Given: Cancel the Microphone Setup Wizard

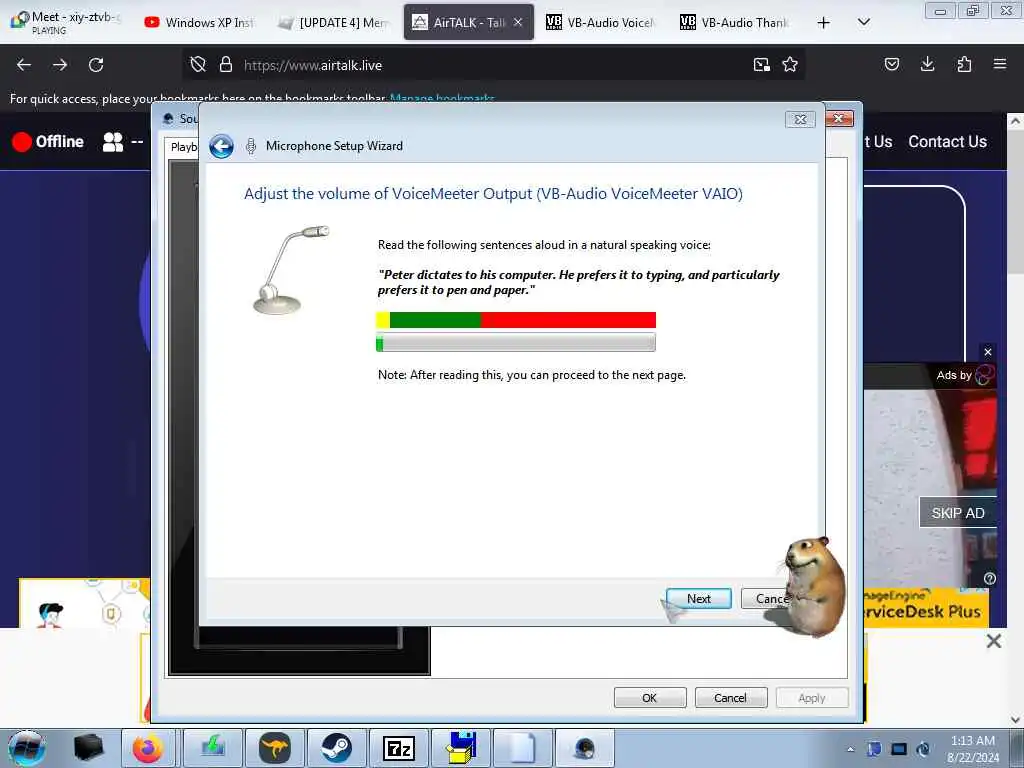Looking at the screenshot, I should [x=771, y=598].
